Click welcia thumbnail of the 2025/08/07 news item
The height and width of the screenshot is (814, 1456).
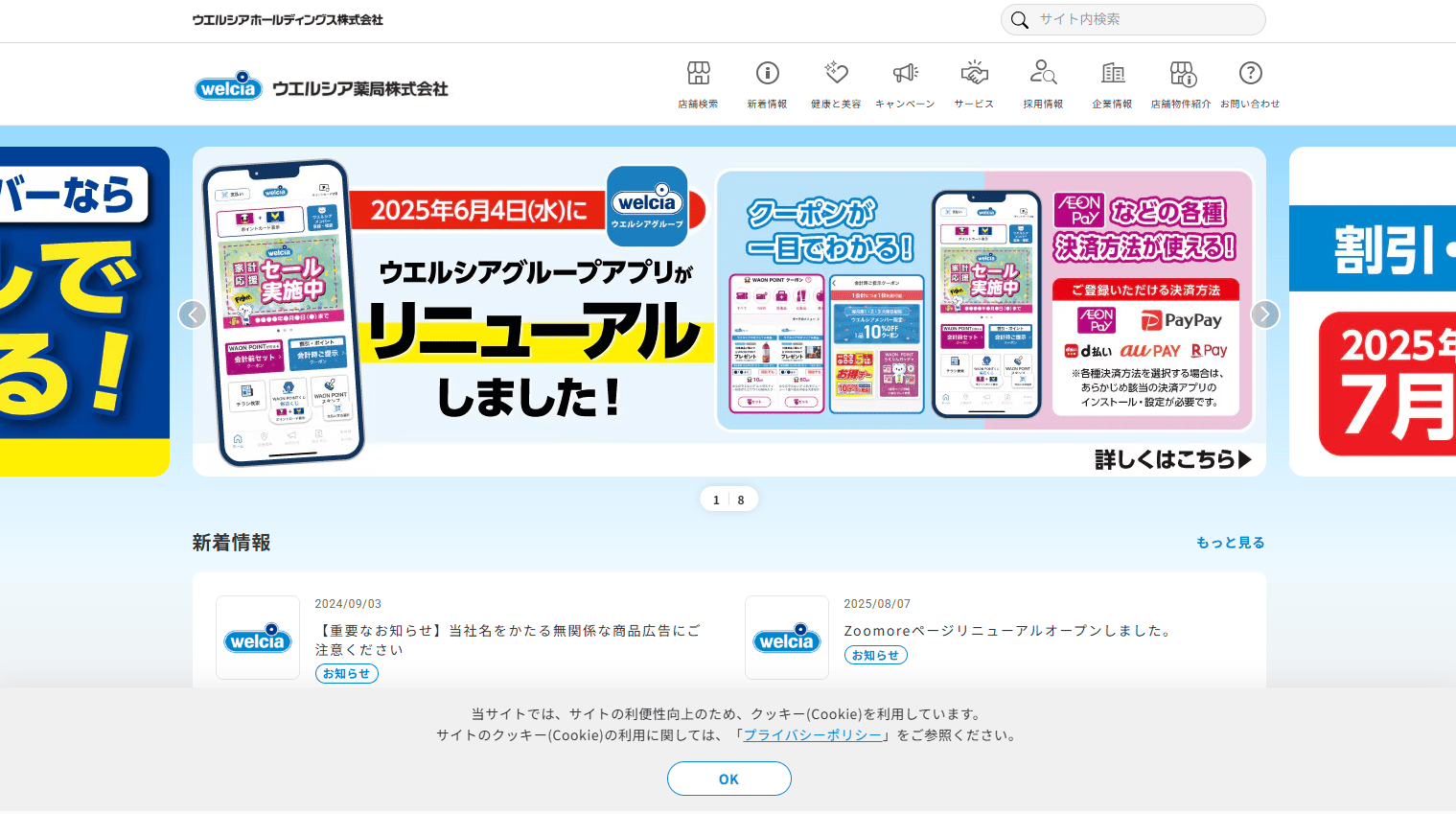(x=787, y=638)
